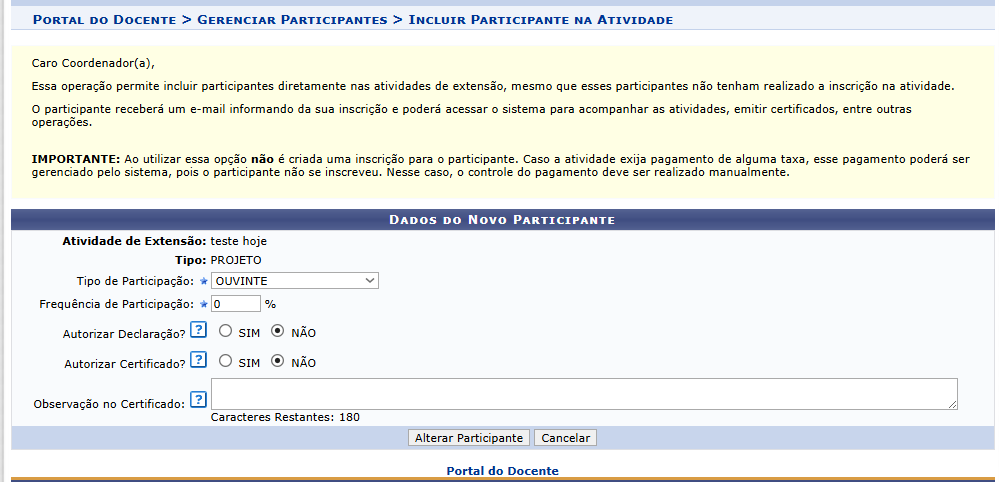Click Incluir Participante na Atividade breadcrumb
Screen dimensions: 999x482
pos(541,20)
